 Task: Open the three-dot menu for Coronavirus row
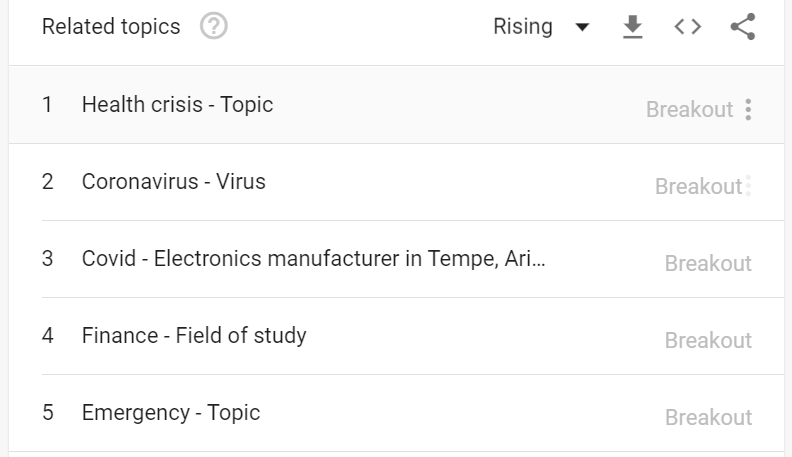[x=748, y=186]
